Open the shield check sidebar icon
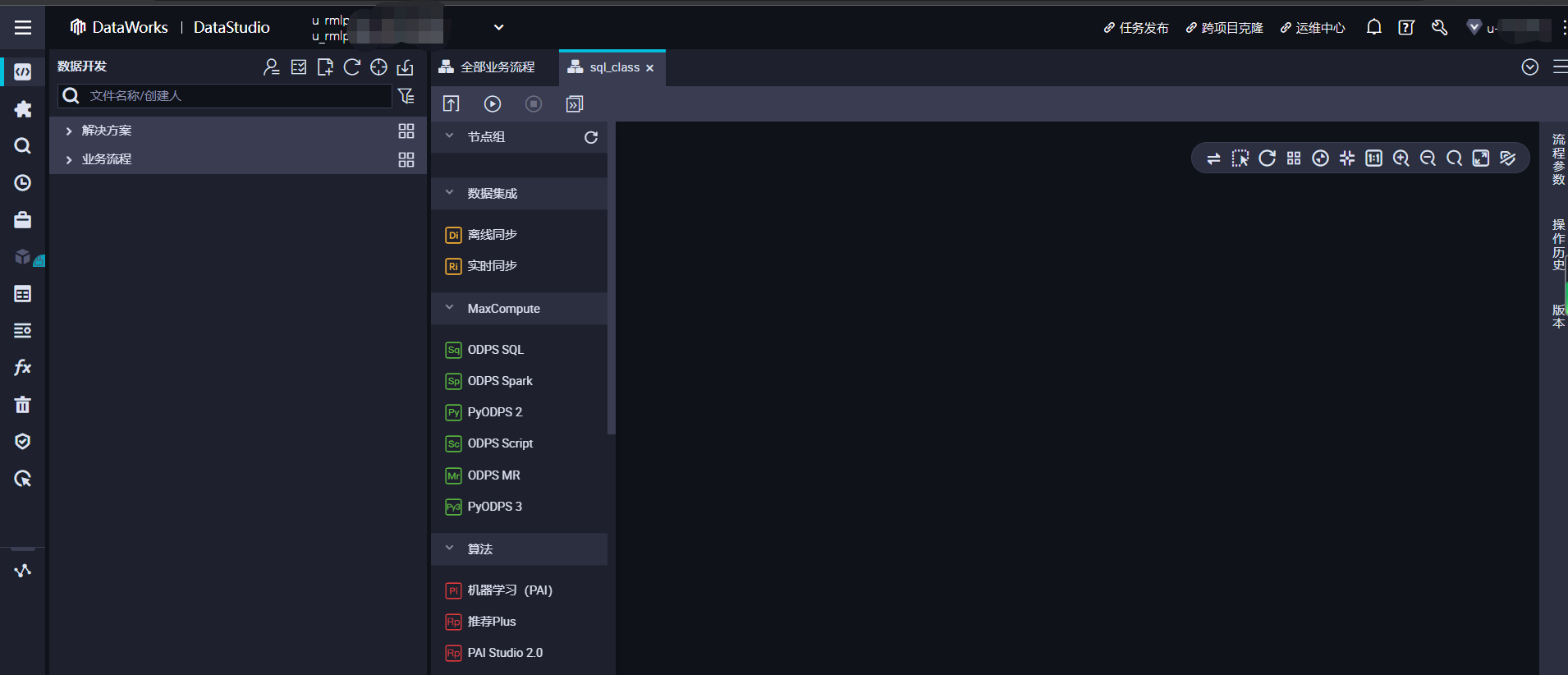Screen dimensions: 1568x675 point(23,442)
